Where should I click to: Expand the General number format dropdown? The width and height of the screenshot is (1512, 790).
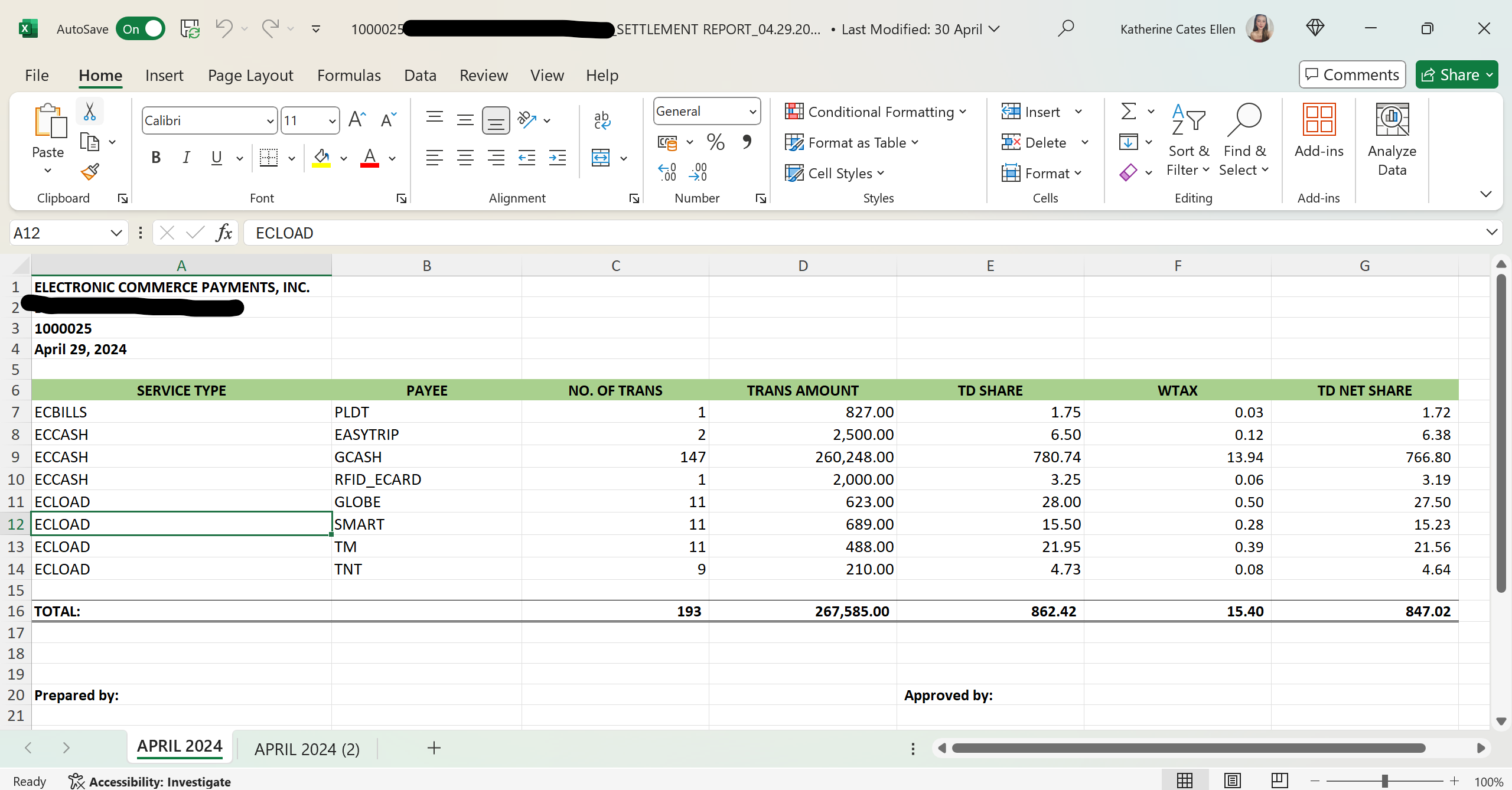pos(752,112)
